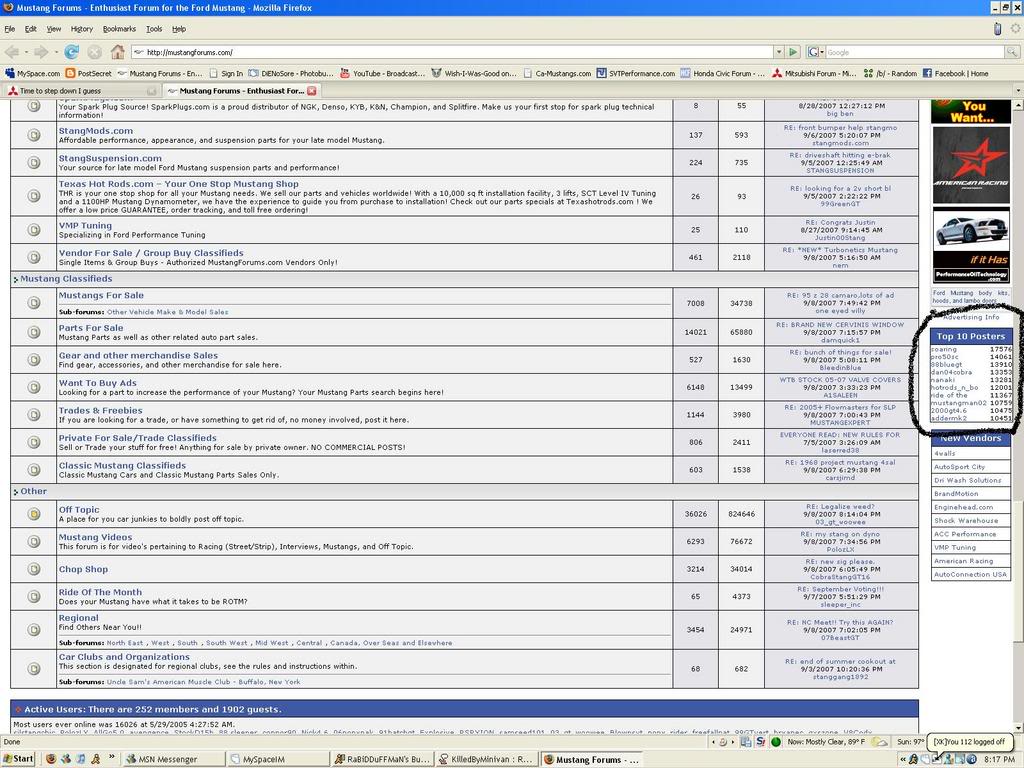The image size is (1024, 768).
Task: Expand the address bar history dropdown
Action: 777,52
